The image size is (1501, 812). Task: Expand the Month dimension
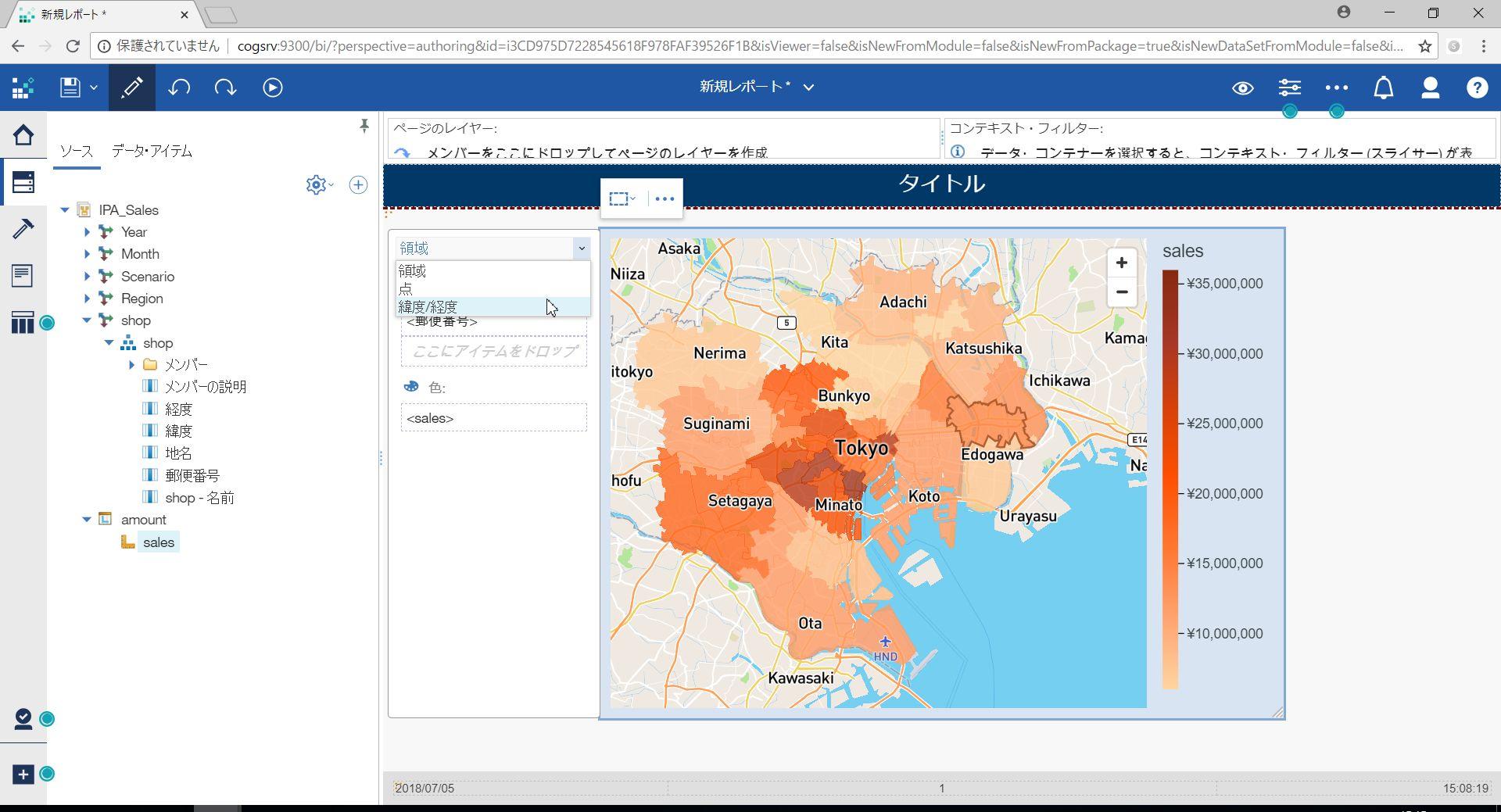[x=87, y=254]
